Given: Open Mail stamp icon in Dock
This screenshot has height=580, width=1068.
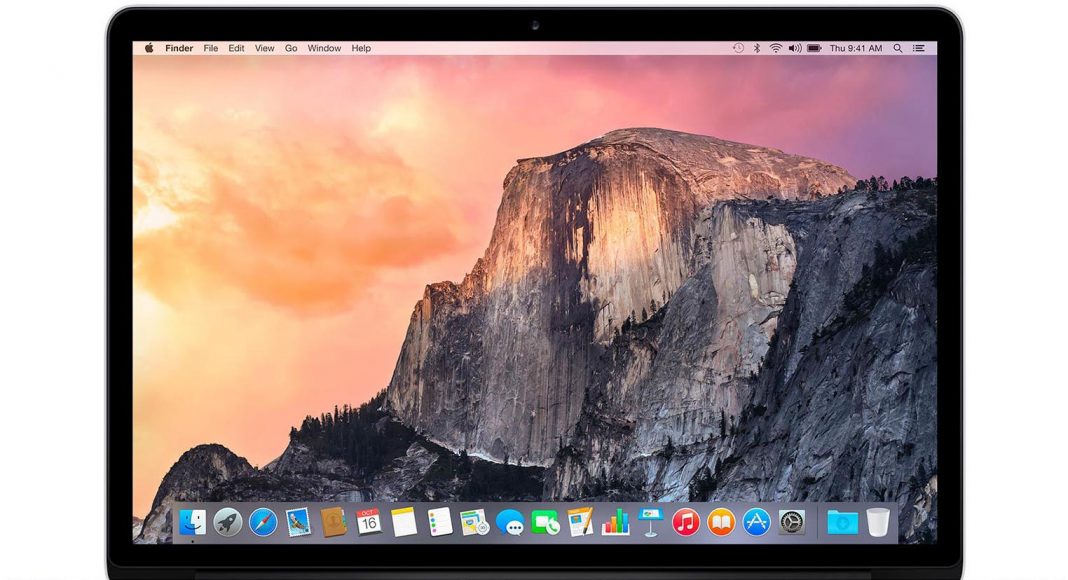Looking at the screenshot, I should pos(298,523).
